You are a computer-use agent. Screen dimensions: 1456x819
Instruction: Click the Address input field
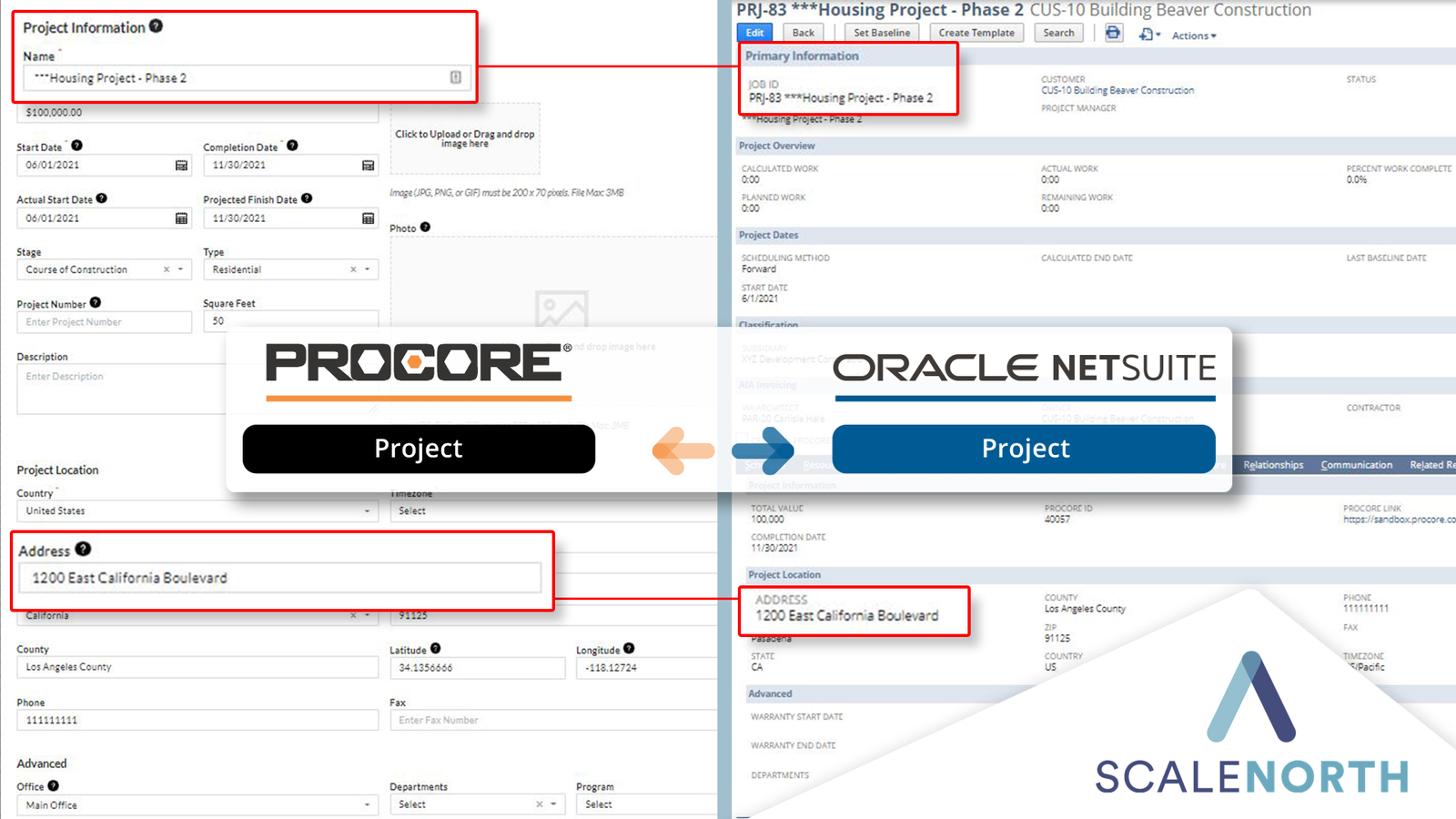[280, 578]
